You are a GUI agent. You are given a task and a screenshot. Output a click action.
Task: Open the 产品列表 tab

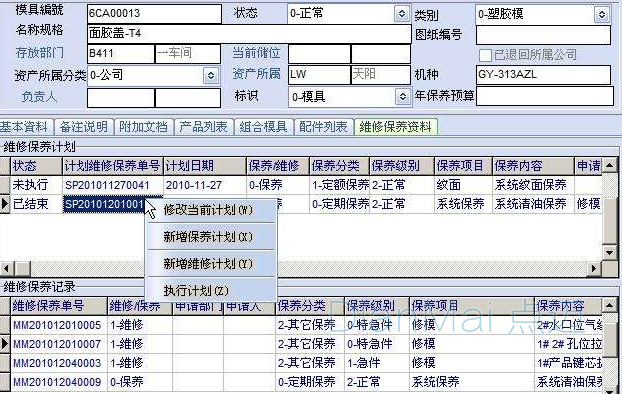point(203,127)
